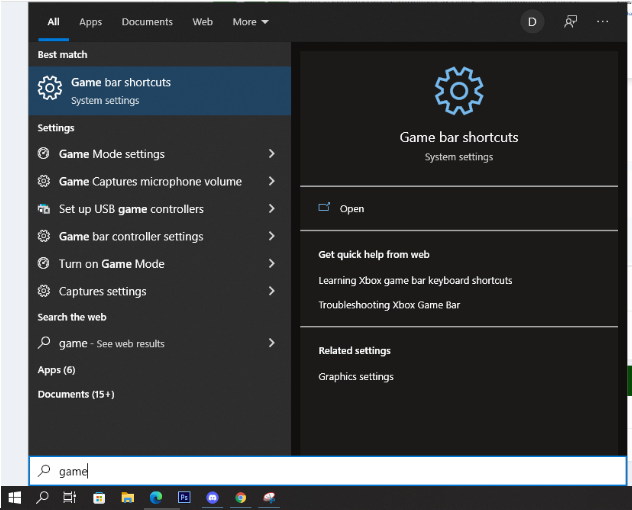The image size is (632, 510).
Task: Open Windows Start menu button
Action: coord(15,498)
